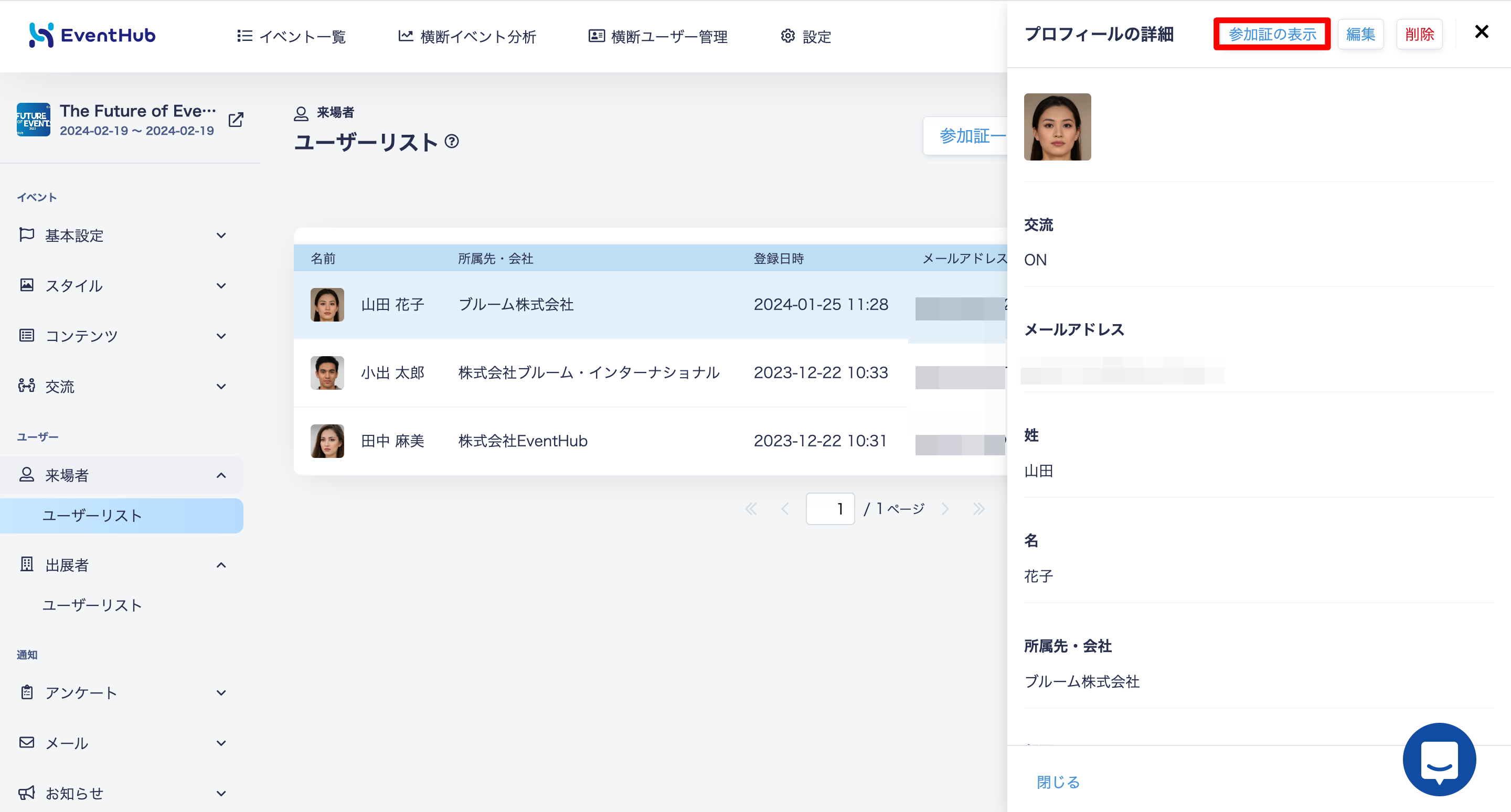Open 横断ユーザー管理 in the top navigation
Image resolution: width=1511 pixels, height=812 pixels.
657,36
